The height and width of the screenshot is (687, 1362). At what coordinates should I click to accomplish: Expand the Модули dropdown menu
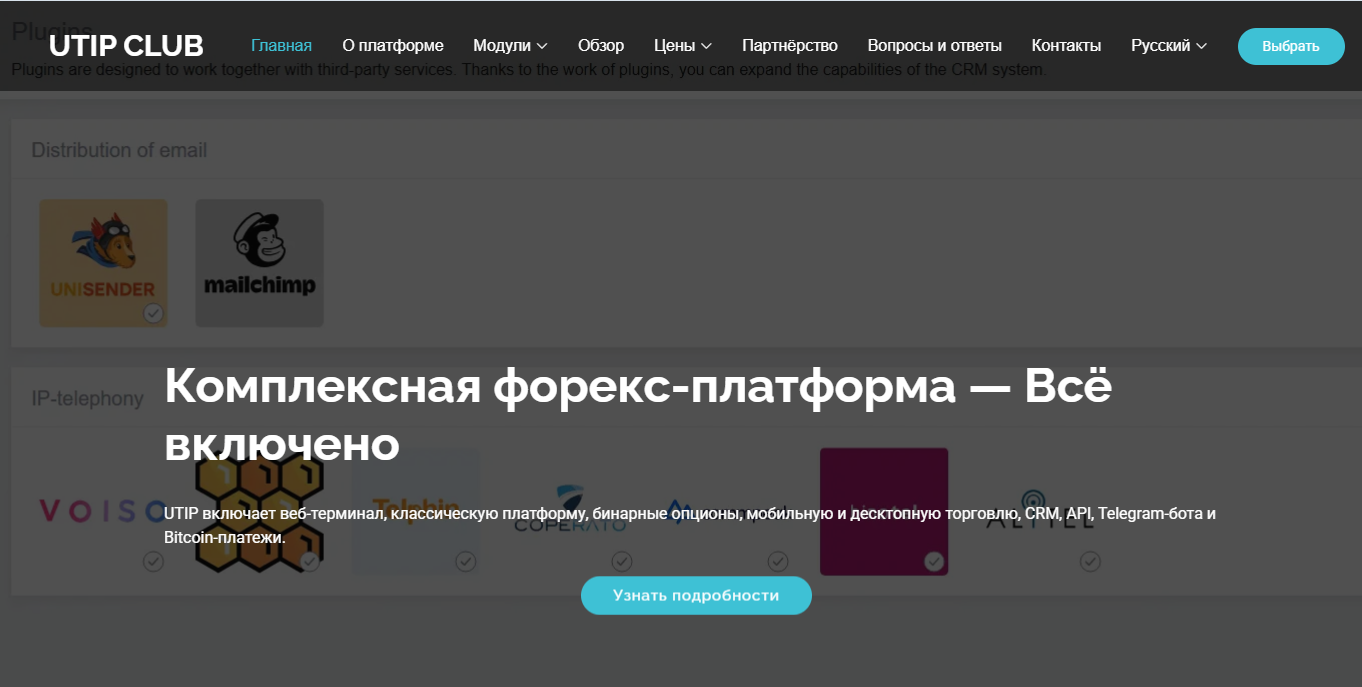click(x=510, y=46)
